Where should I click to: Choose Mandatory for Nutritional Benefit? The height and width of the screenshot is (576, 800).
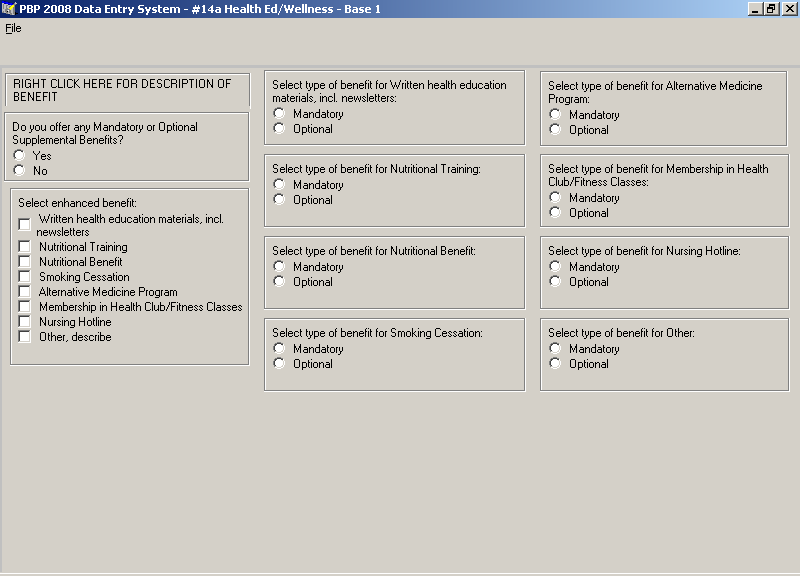[279, 266]
